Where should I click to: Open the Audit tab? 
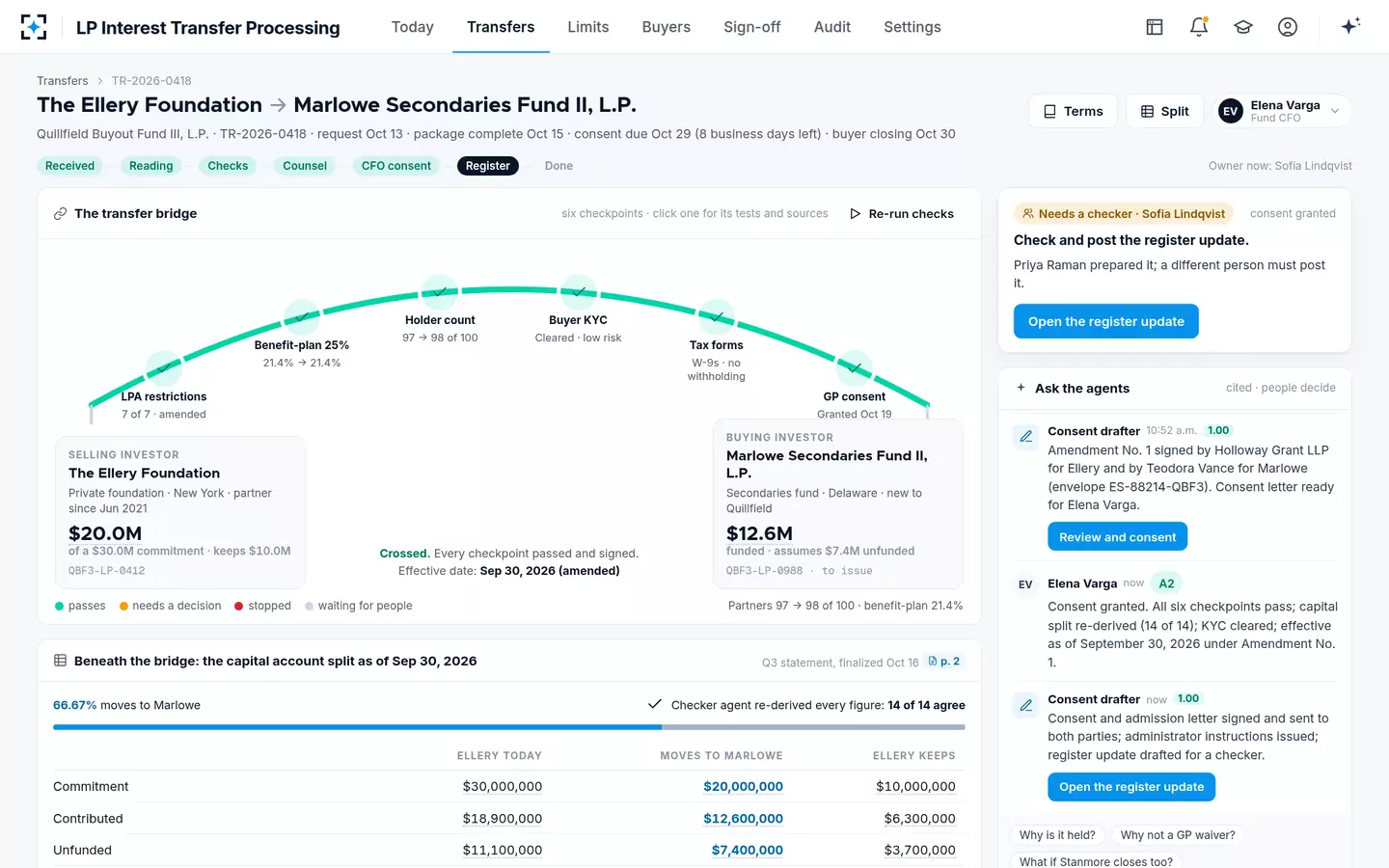(832, 27)
